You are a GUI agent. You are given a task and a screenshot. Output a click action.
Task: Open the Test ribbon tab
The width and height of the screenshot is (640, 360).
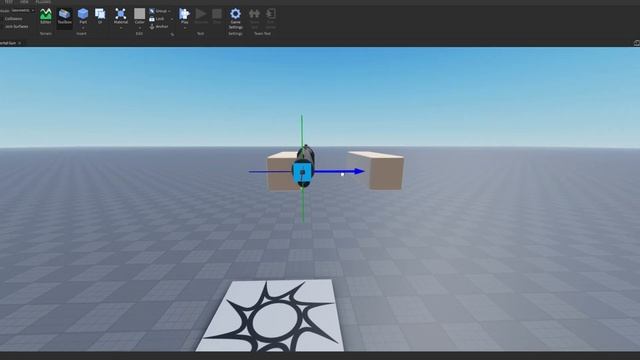coord(9,2)
